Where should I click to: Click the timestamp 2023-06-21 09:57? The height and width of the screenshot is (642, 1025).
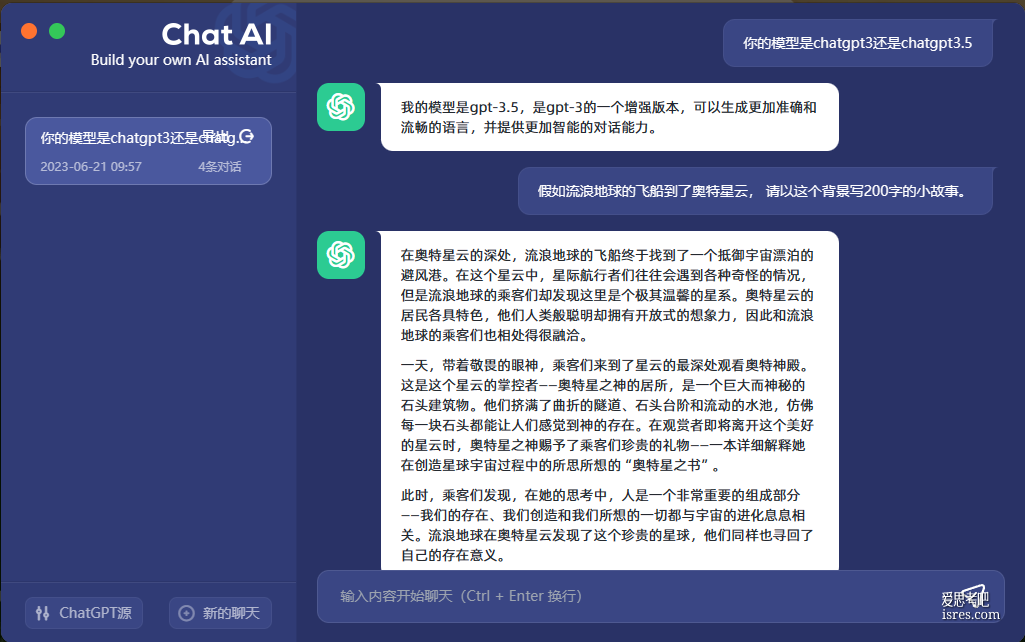tap(91, 167)
